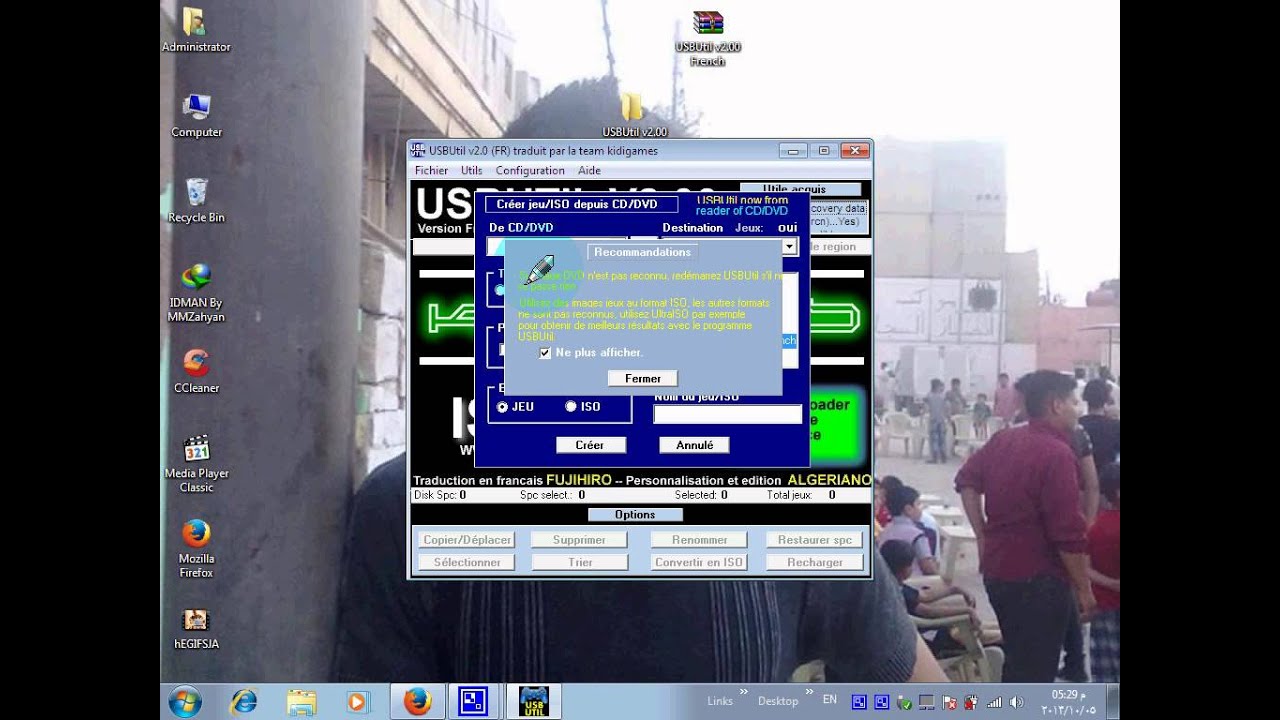Open the network signal tray icon
The width and height of the screenshot is (1280, 720).
coord(995,702)
